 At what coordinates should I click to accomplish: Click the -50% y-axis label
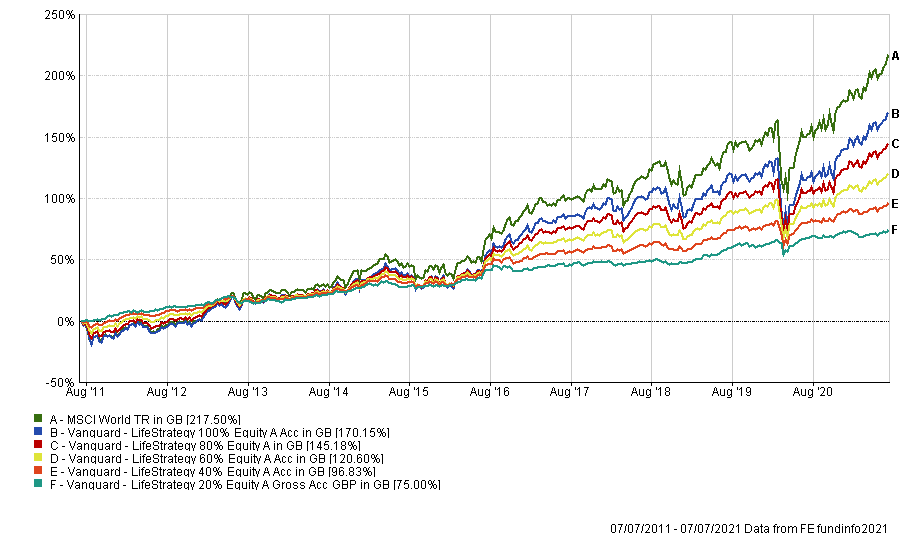pos(61,382)
